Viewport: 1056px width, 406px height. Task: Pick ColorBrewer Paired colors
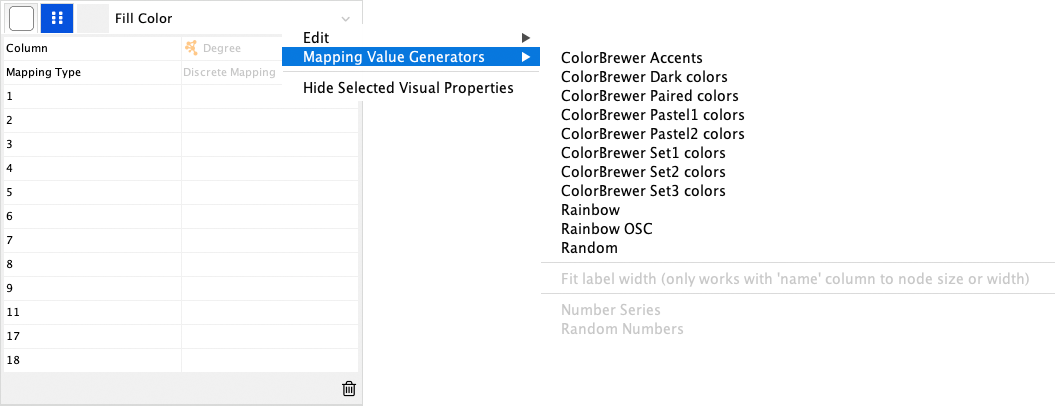coord(649,96)
